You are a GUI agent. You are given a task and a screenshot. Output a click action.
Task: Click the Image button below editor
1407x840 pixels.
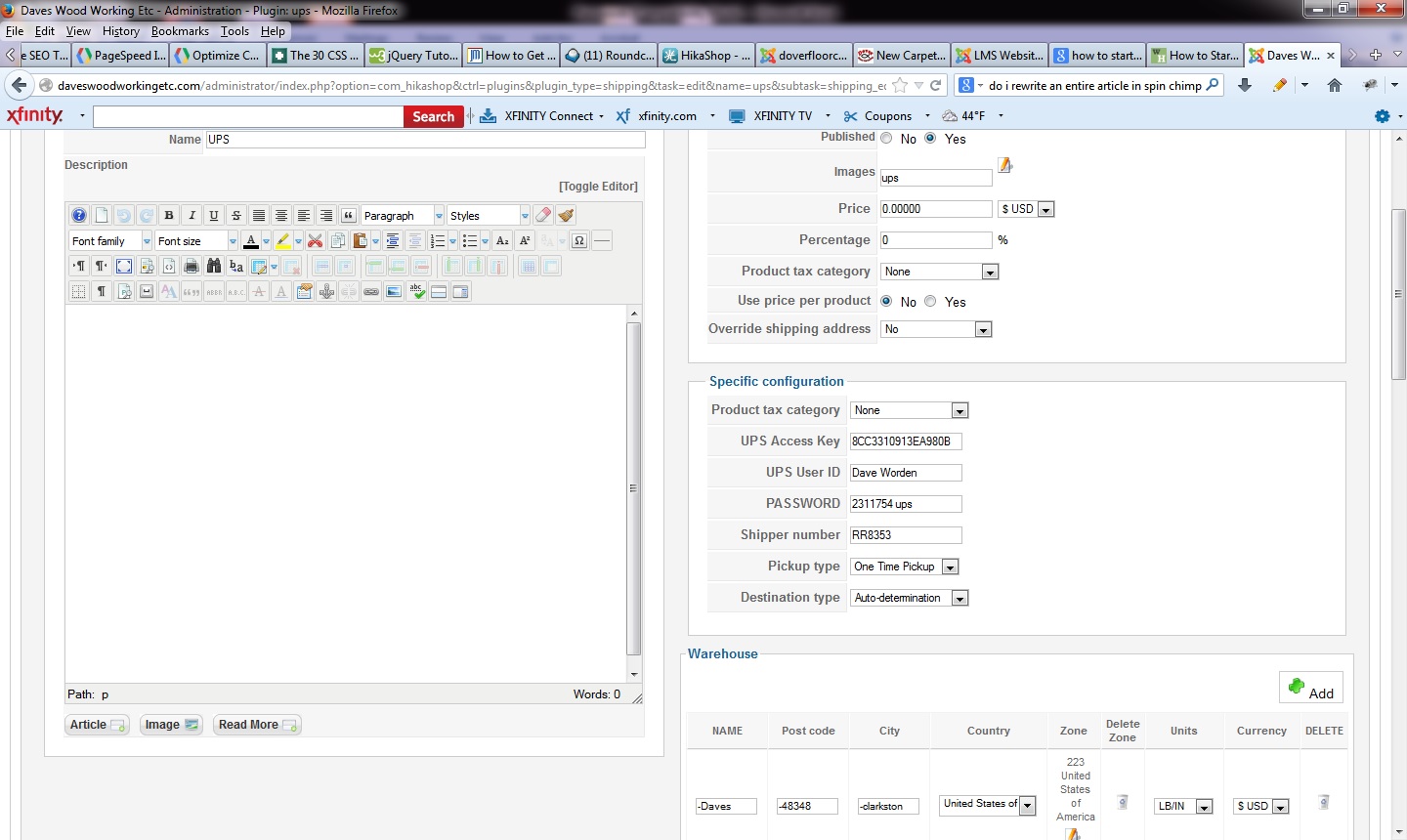(x=171, y=725)
